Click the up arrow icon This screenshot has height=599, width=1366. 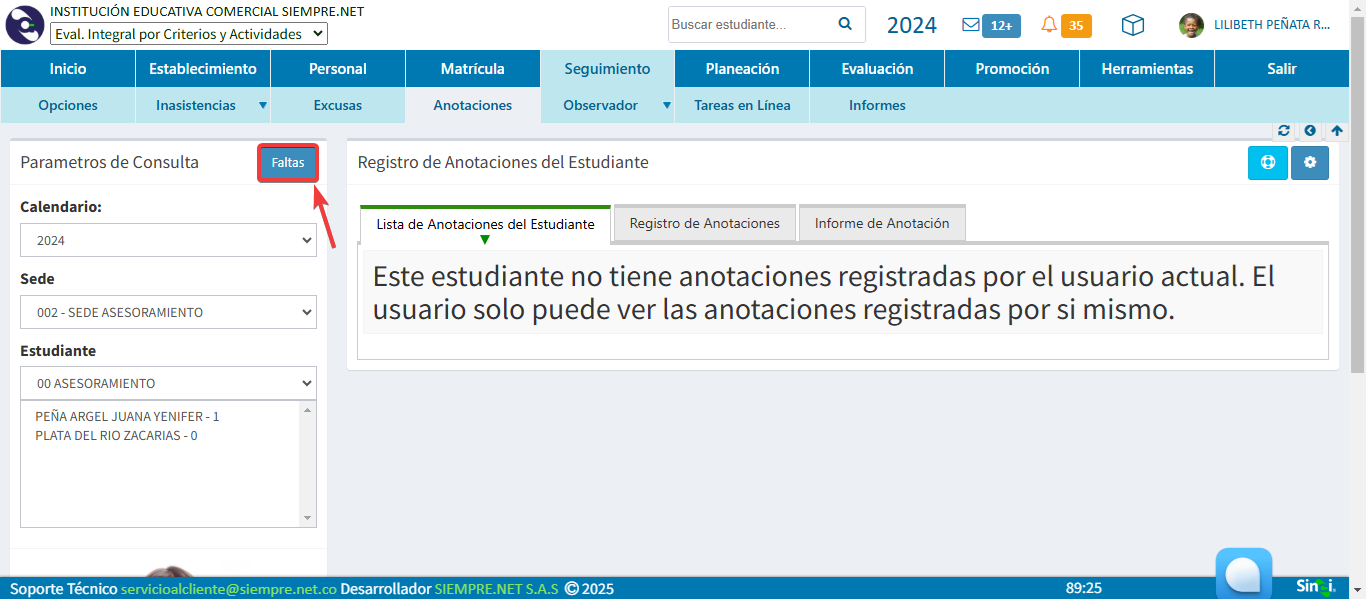coord(1336,131)
